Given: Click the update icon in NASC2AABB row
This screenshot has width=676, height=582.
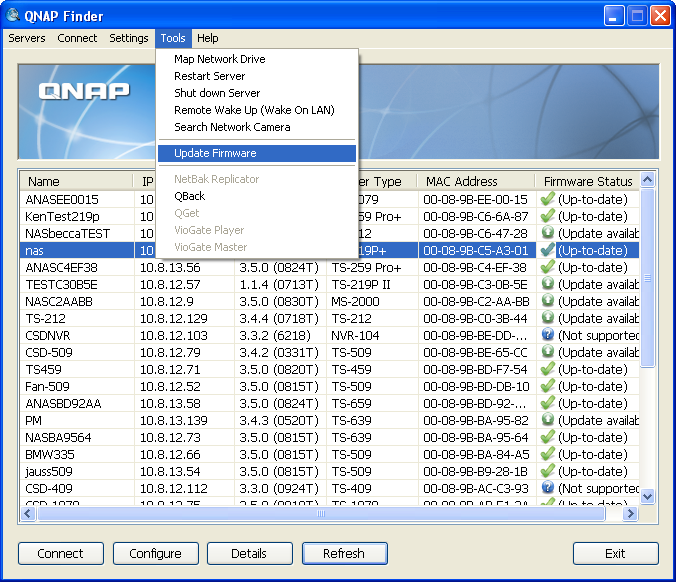Looking at the screenshot, I should [547, 300].
